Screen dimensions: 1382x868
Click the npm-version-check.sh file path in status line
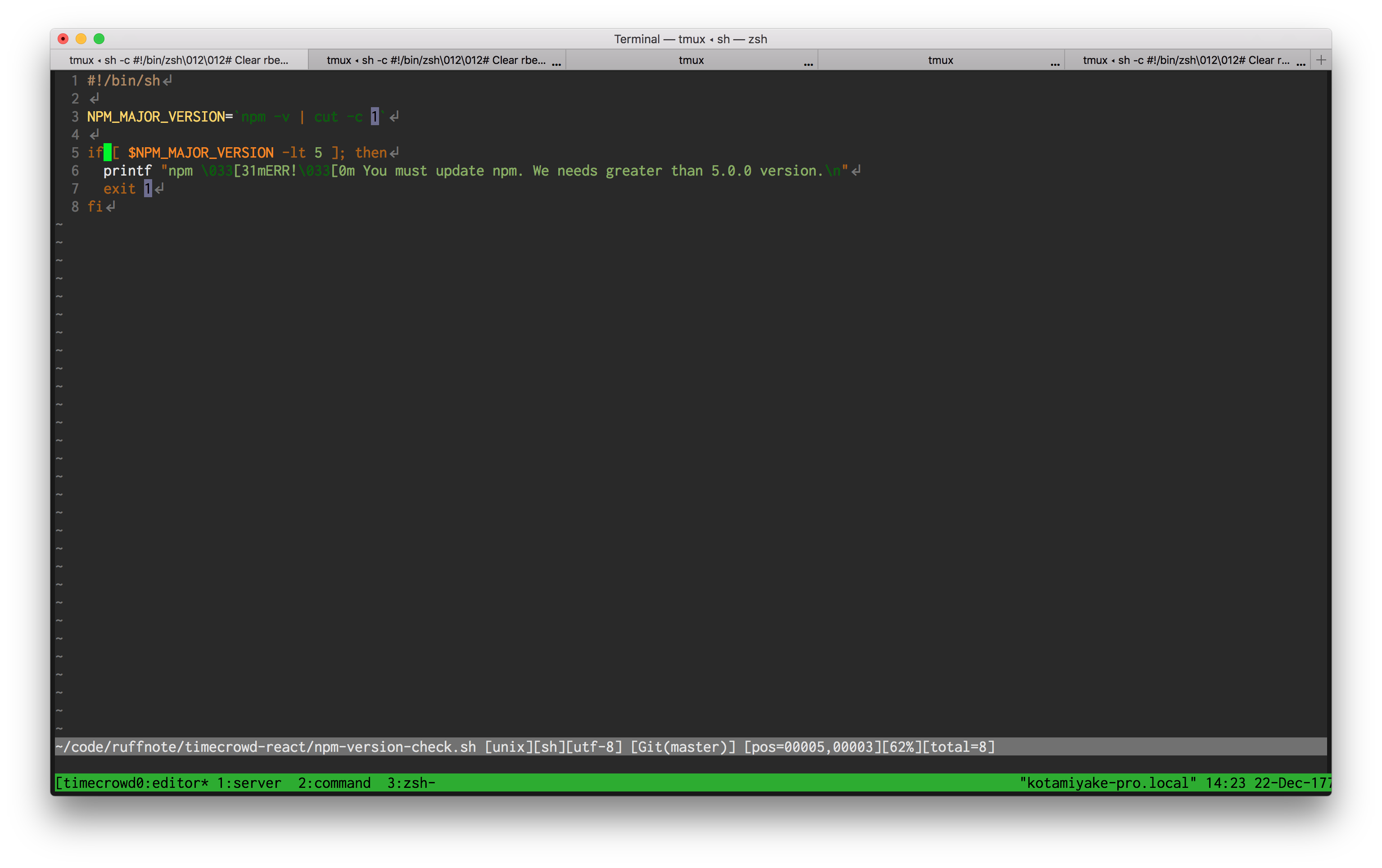265,747
